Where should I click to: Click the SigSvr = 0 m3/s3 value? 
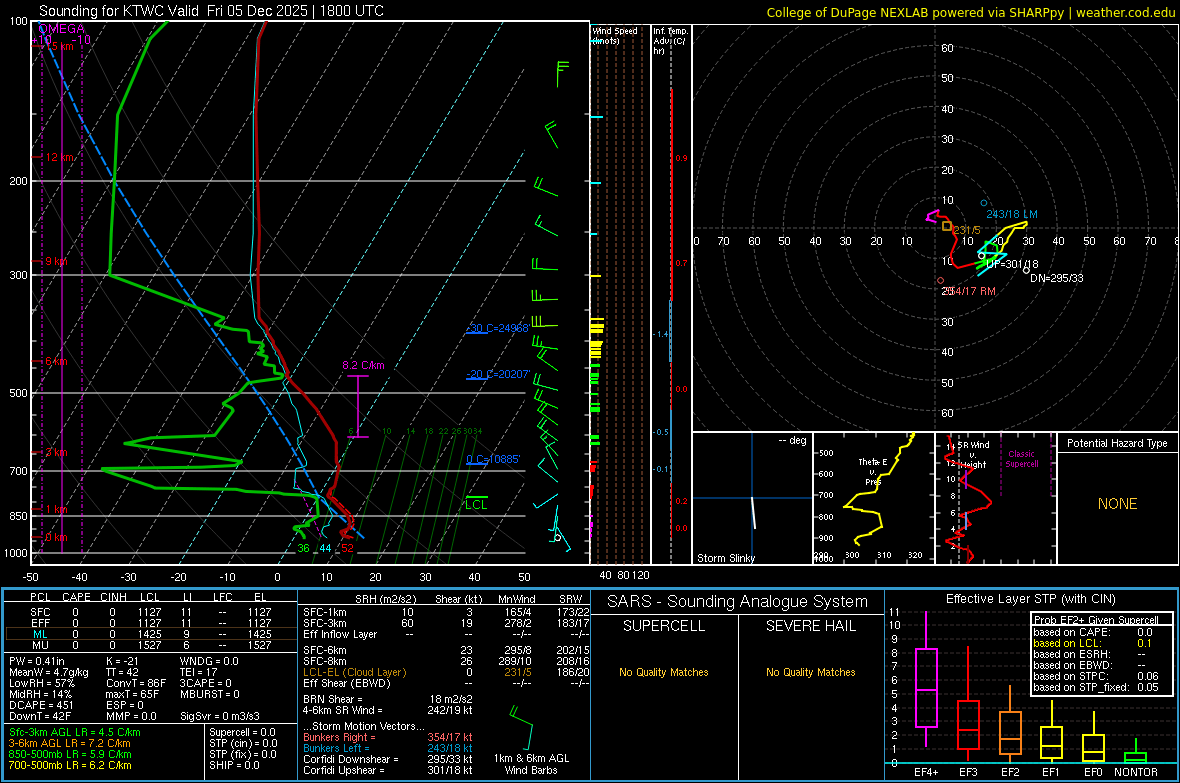click(x=220, y=717)
